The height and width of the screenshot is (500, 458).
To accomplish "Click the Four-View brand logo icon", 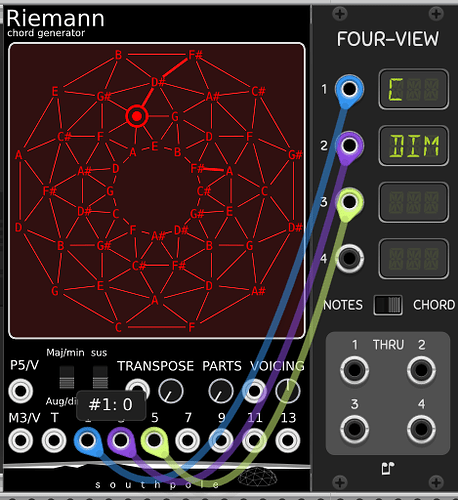I will tap(388, 468).
